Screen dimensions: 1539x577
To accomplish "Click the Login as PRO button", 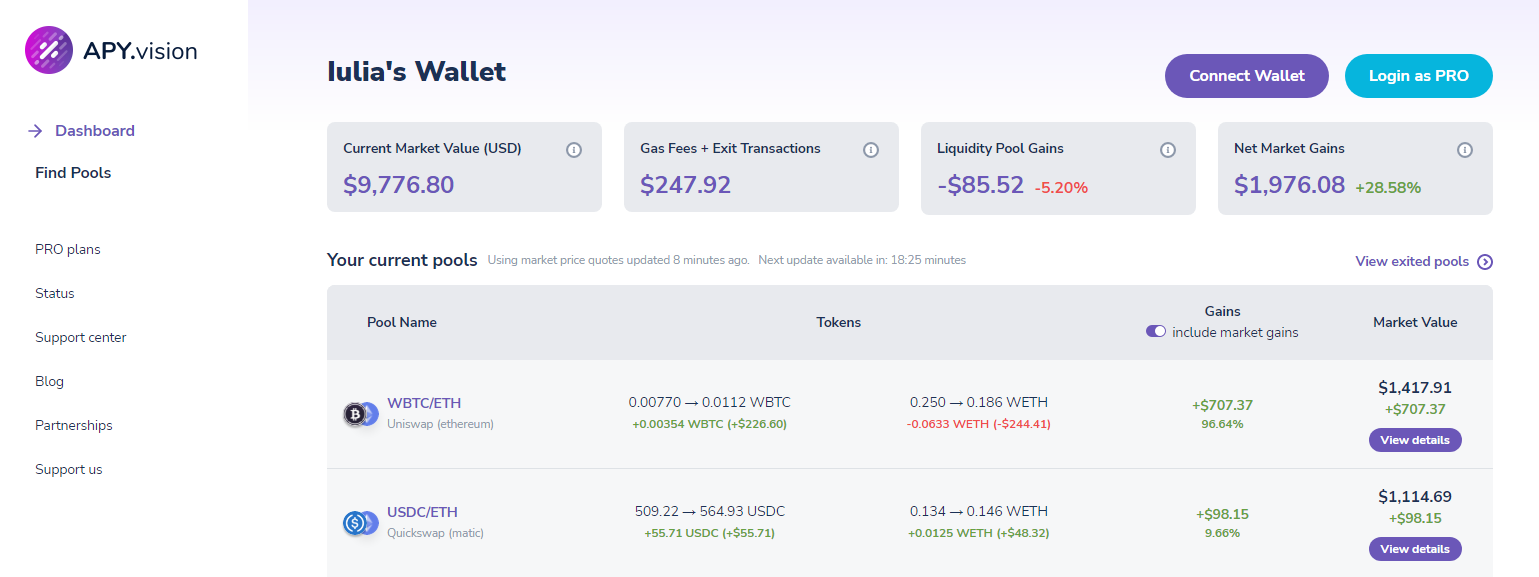I will click(1418, 76).
